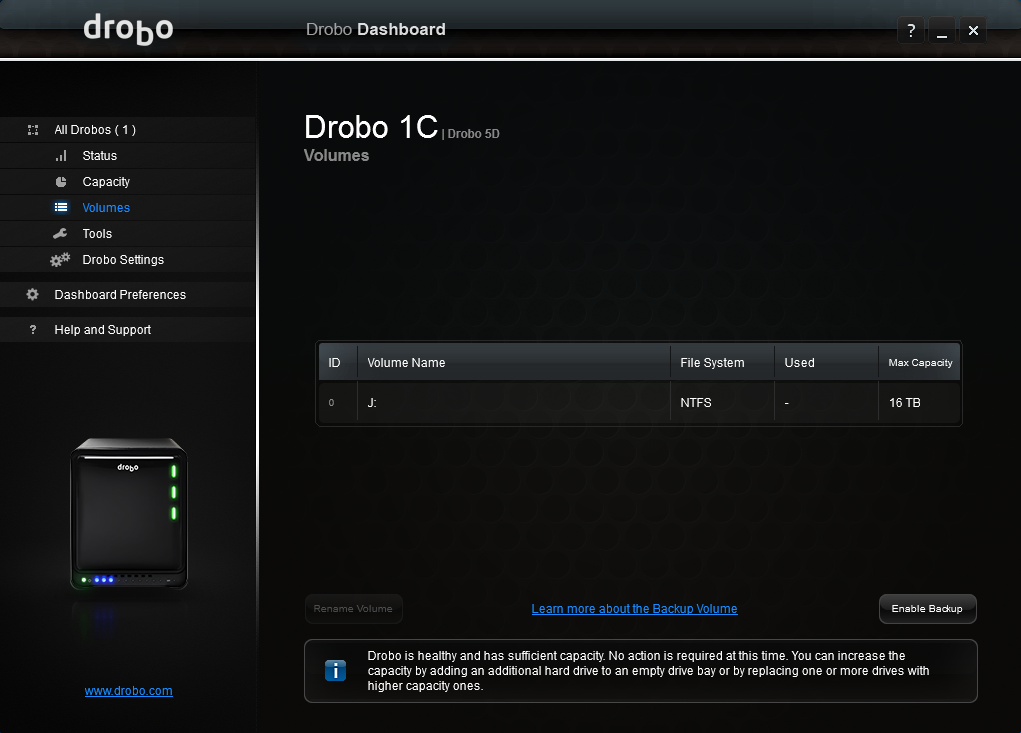Go to the Capacity section
This screenshot has width=1021, height=733.
tap(106, 182)
